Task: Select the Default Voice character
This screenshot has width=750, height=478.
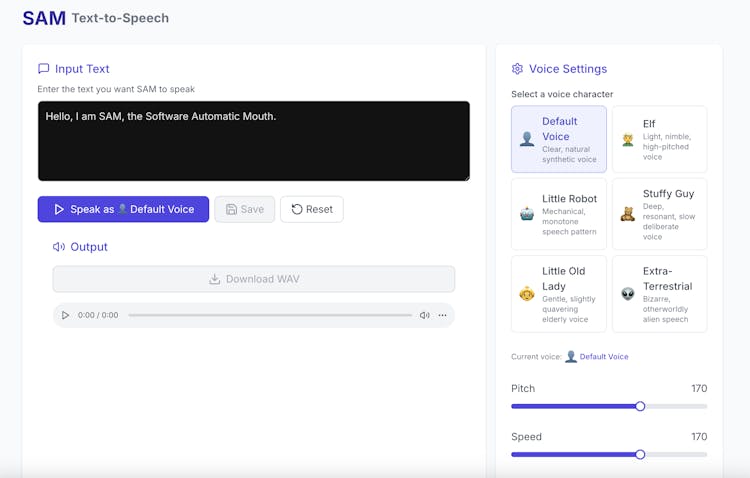Action: (558, 139)
